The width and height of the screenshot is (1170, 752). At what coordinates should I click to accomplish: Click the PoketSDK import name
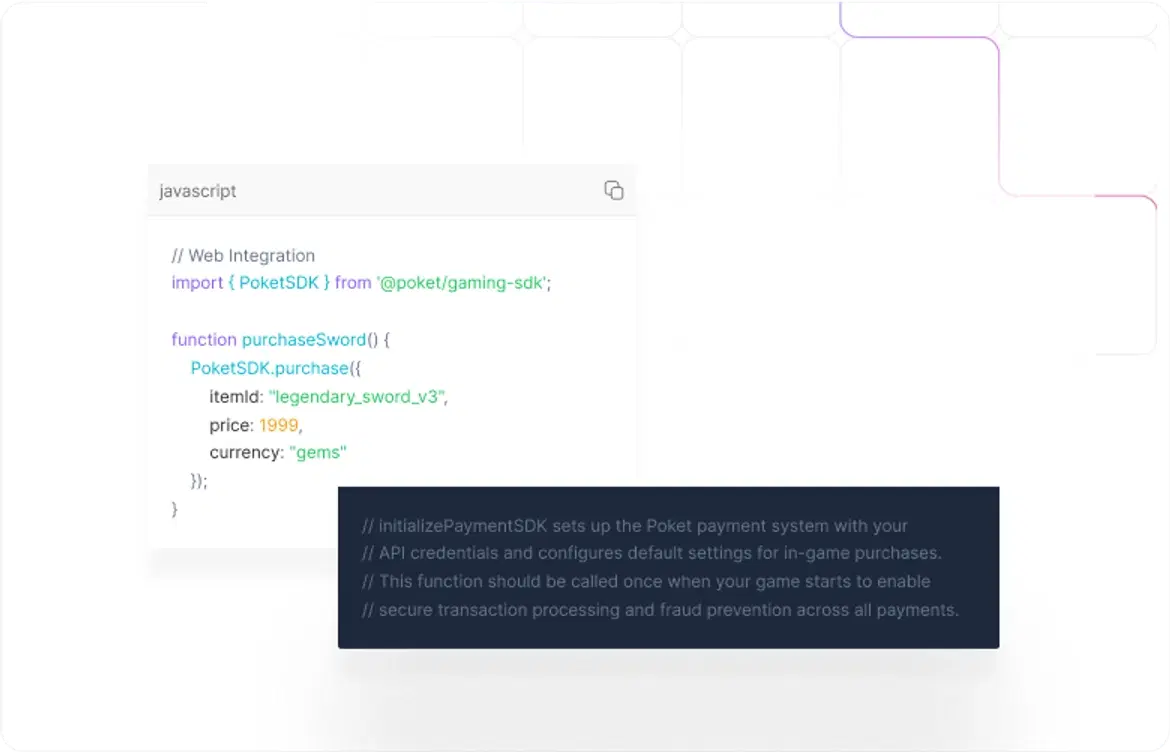(281, 283)
